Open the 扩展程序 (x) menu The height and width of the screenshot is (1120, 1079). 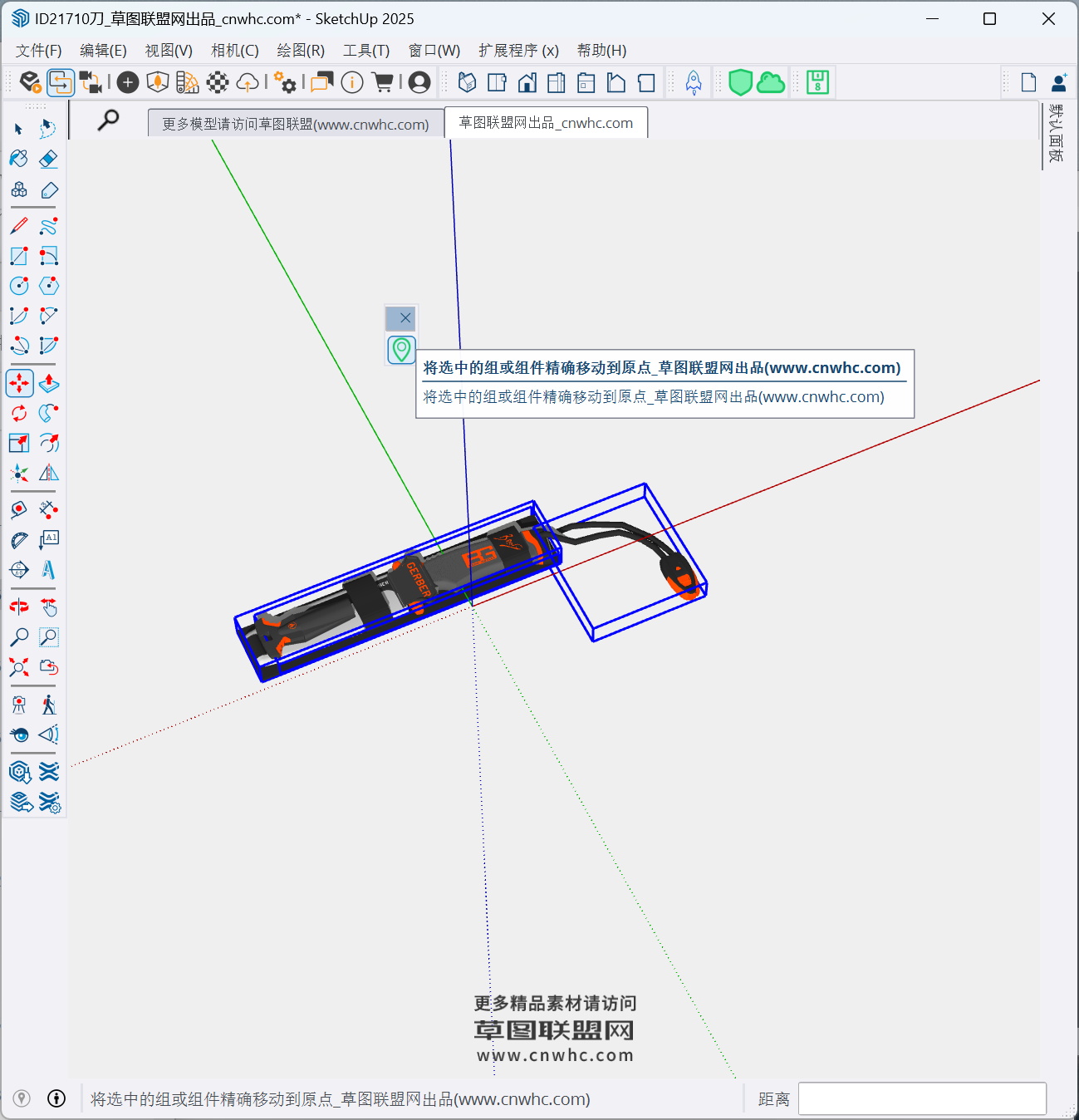click(x=518, y=51)
